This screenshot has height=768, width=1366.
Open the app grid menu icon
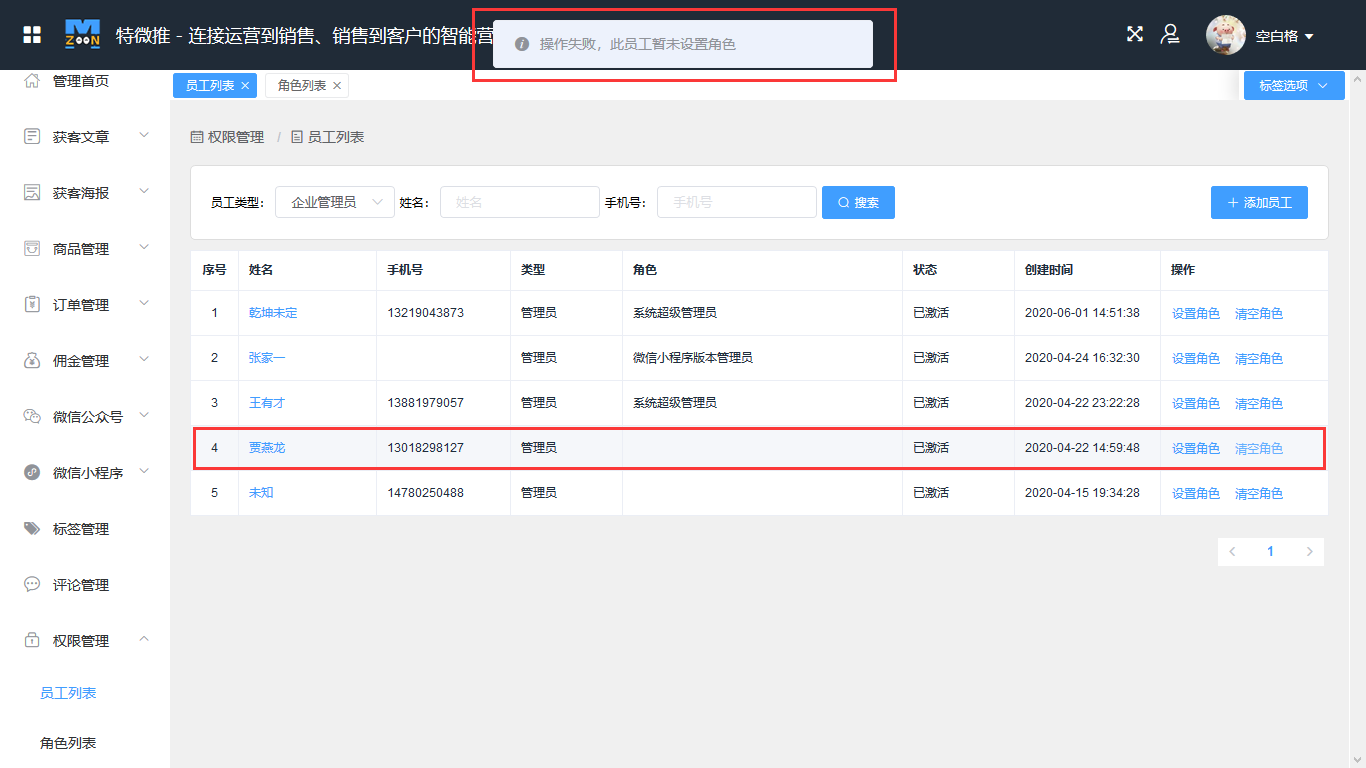pos(32,36)
